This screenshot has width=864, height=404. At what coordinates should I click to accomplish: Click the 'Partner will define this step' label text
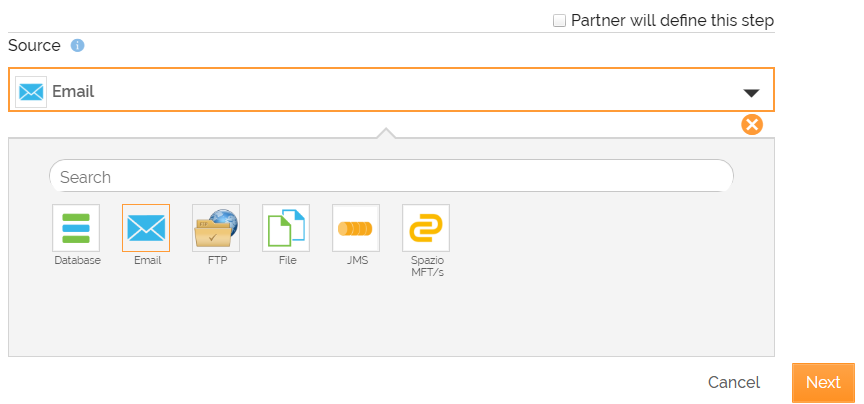[672, 20]
